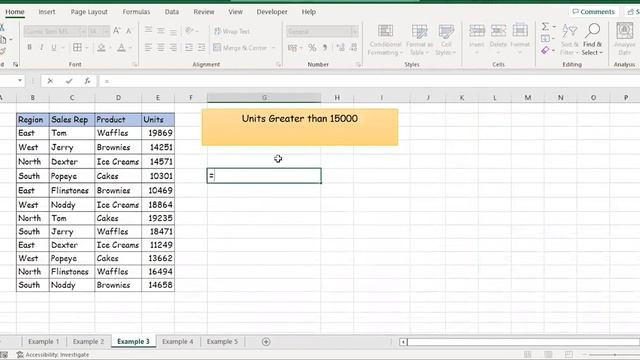640x360 pixels.
Task: Open the font name dropdown
Action: point(83,31)
